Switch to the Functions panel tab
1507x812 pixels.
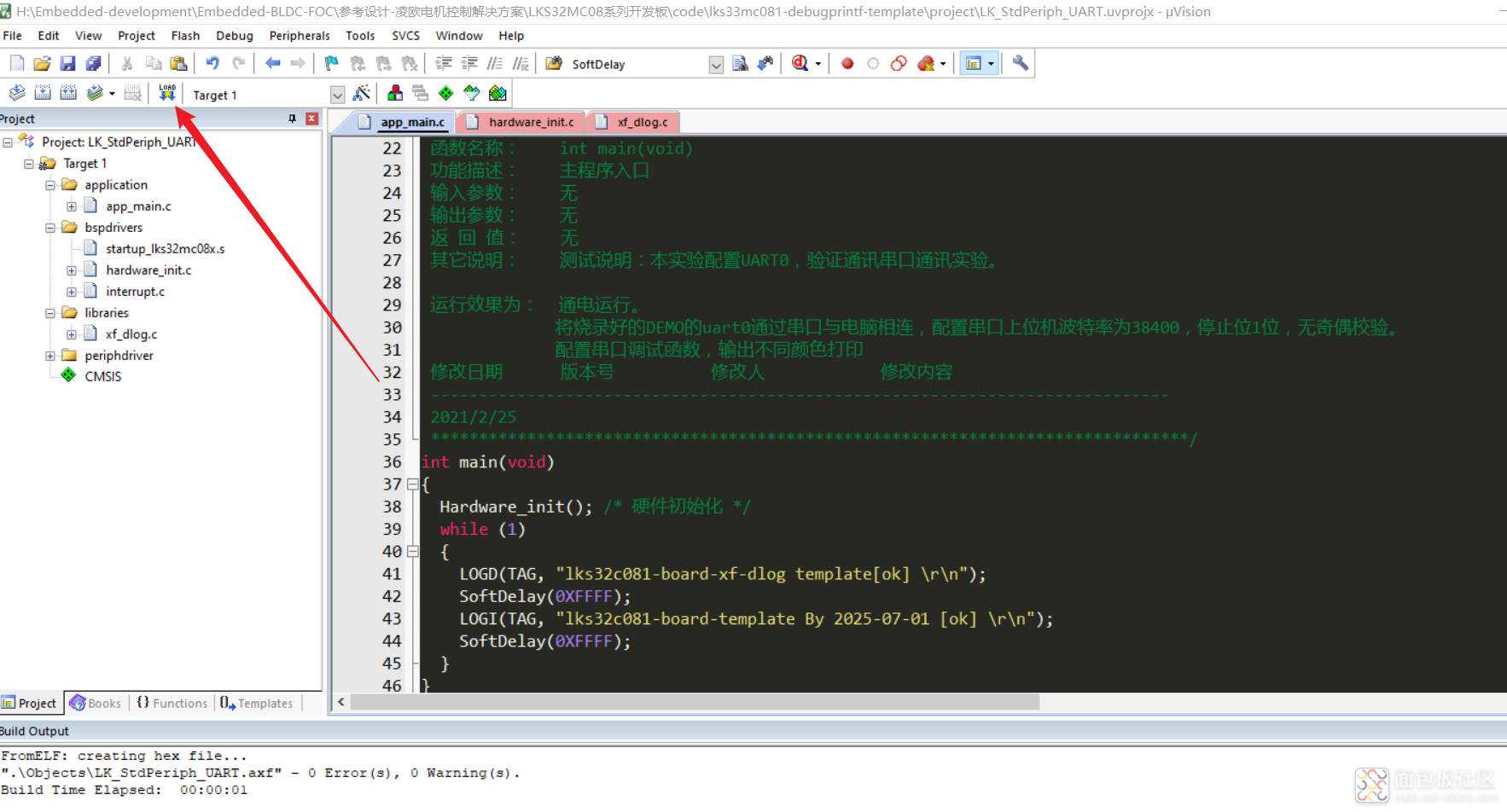pyautogui.click(x=172, y=703)
